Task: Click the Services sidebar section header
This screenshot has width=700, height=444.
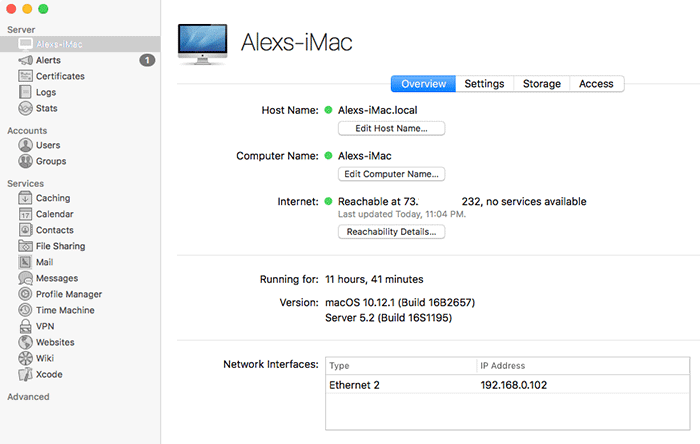Action: point(25,183)
